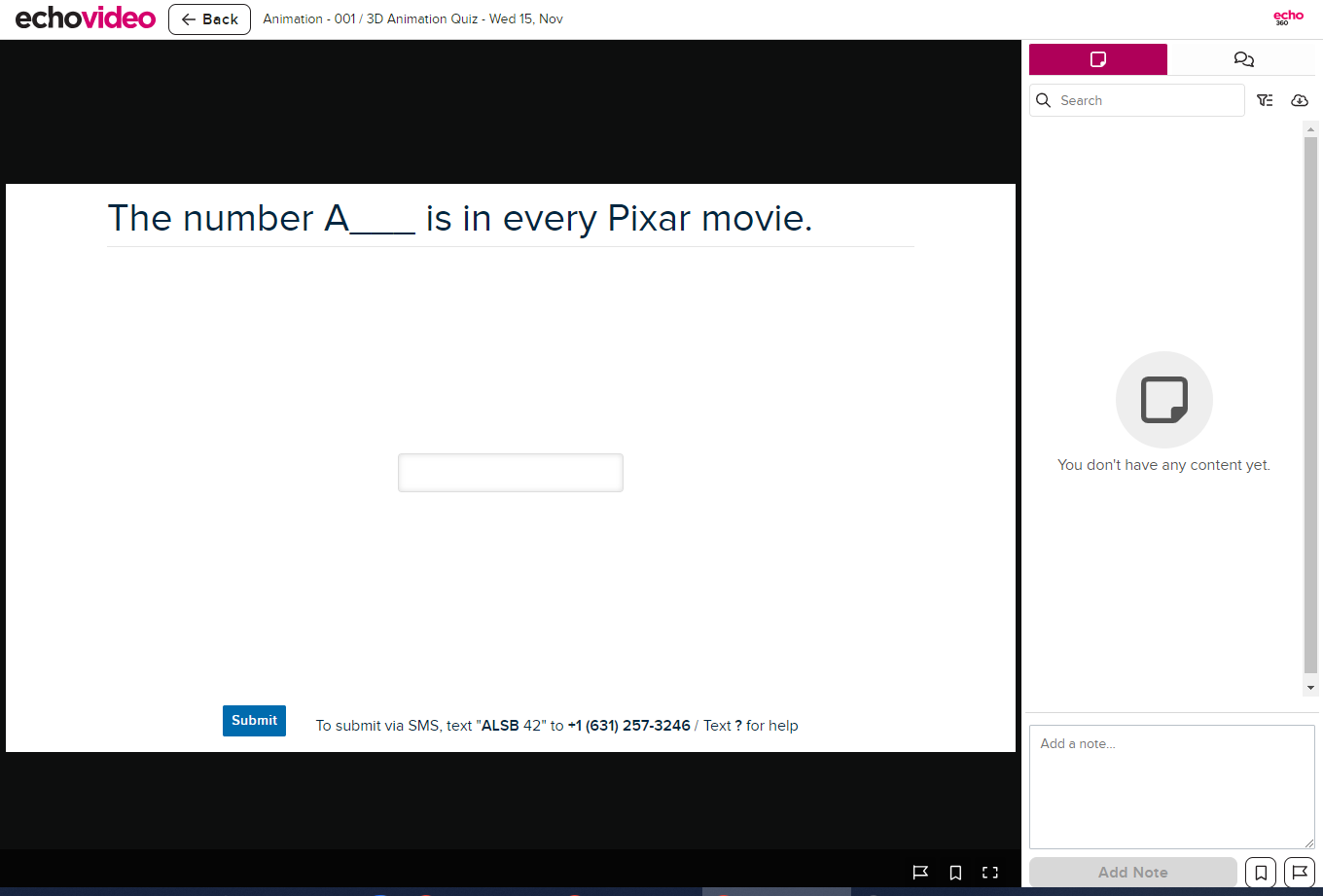Go back using the Back button
Screen dimensions: 1323x896
pyautogui.click(x=209, y=19)
